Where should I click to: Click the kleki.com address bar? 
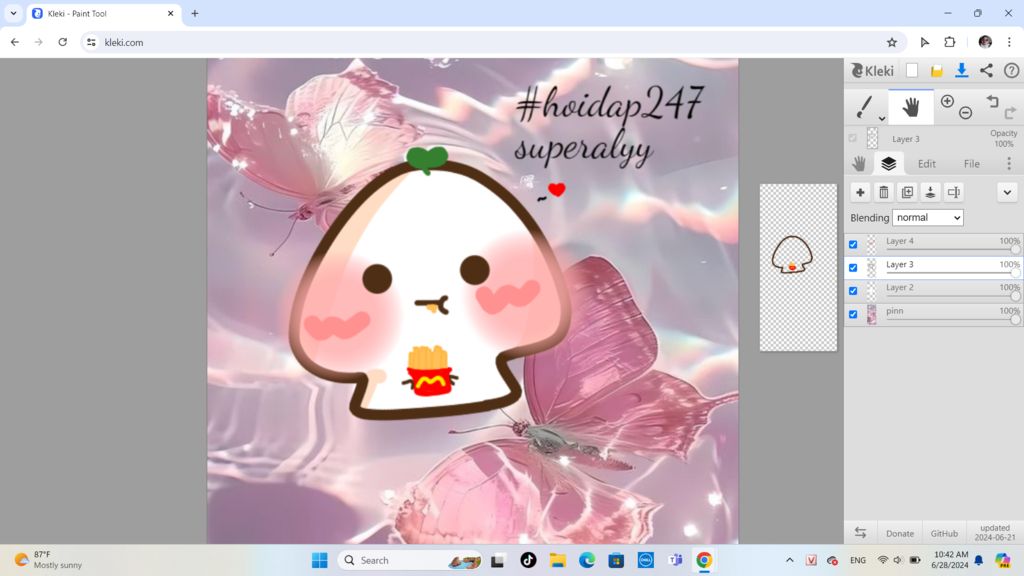[490, 42]
